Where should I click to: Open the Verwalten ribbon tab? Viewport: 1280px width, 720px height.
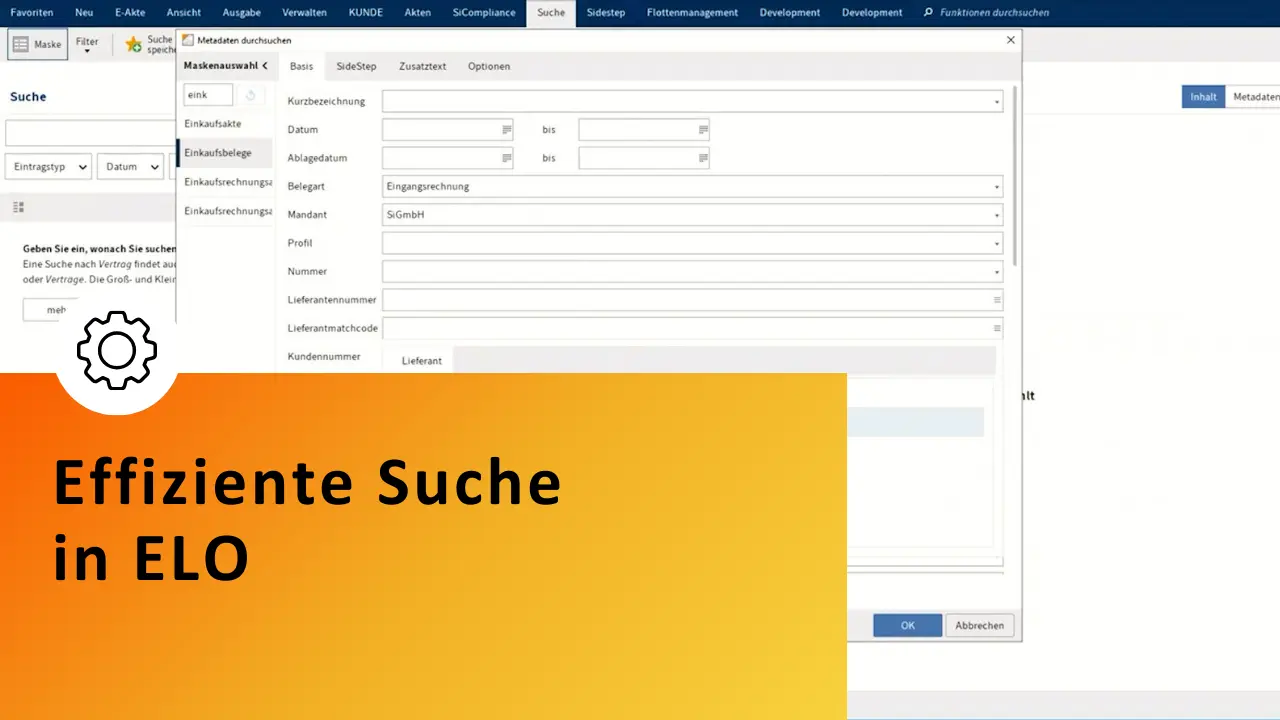[x=305, y=13]
